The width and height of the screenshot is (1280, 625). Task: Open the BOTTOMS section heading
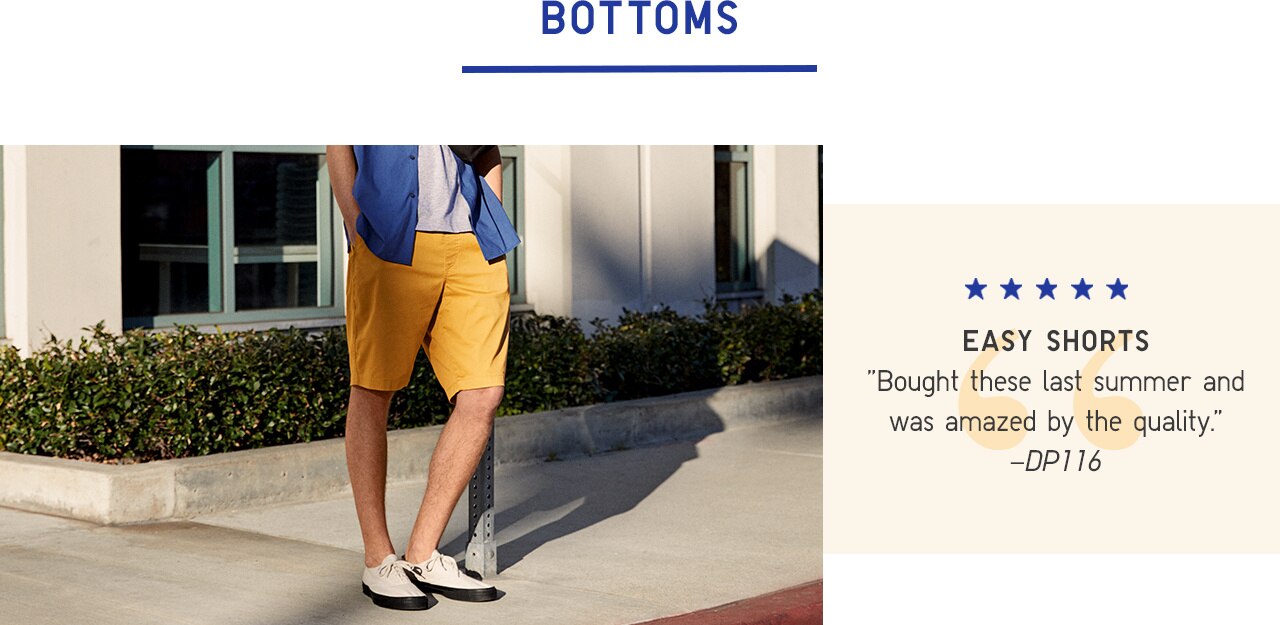coord(640,19)
